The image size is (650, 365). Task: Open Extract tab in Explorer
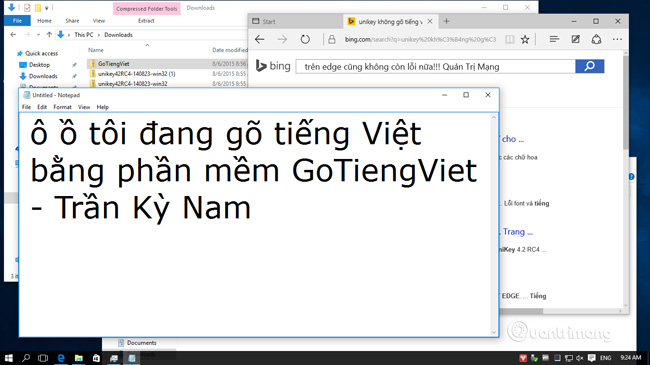(x=146, y=21)
